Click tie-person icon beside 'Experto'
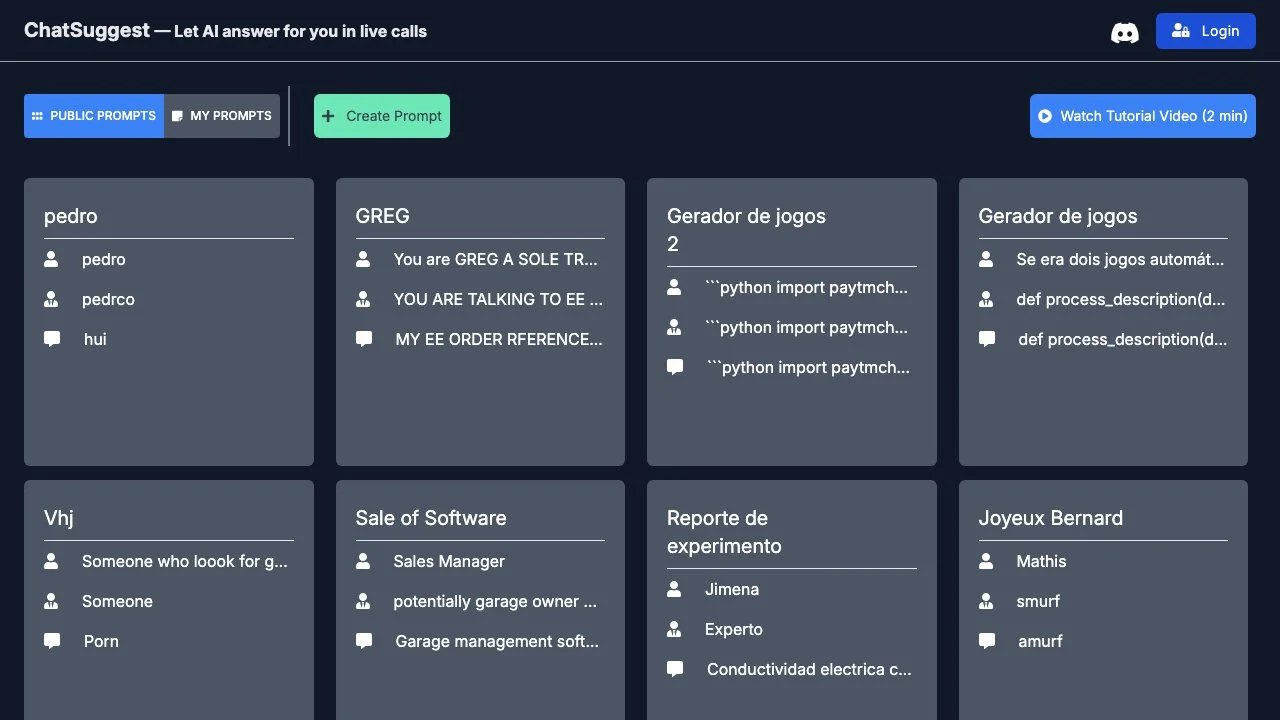 [674, 629]
